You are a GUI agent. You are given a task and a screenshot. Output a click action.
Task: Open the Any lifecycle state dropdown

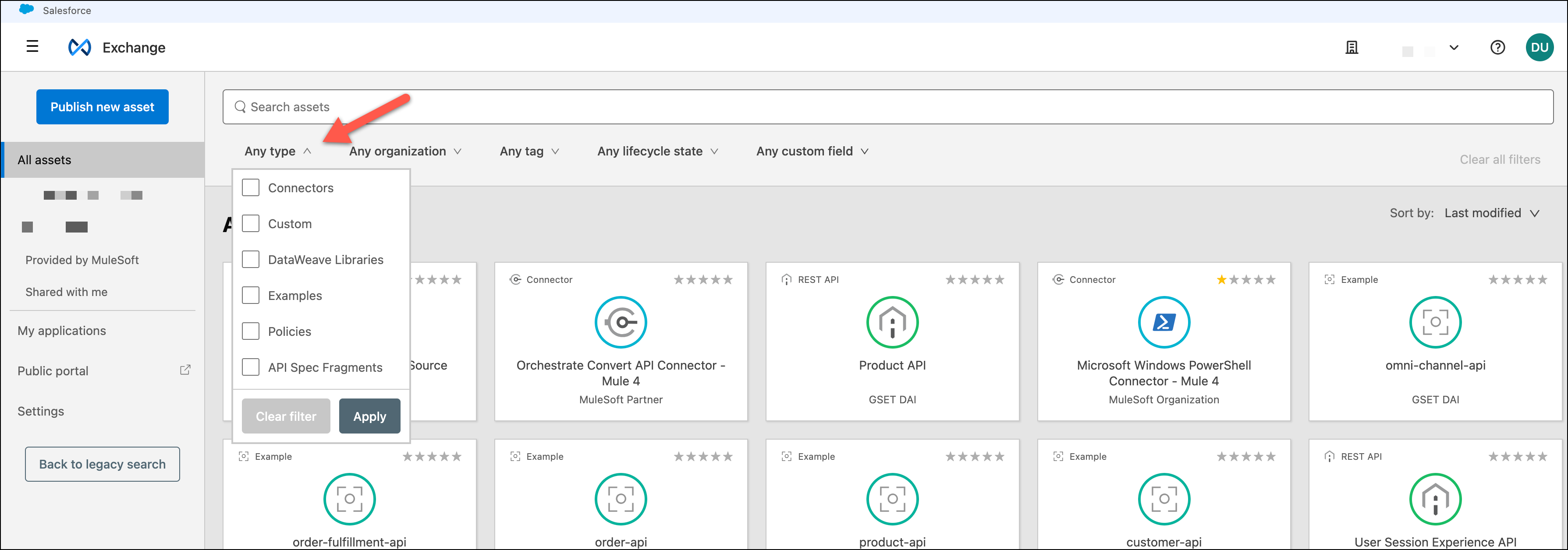[657, 151]
